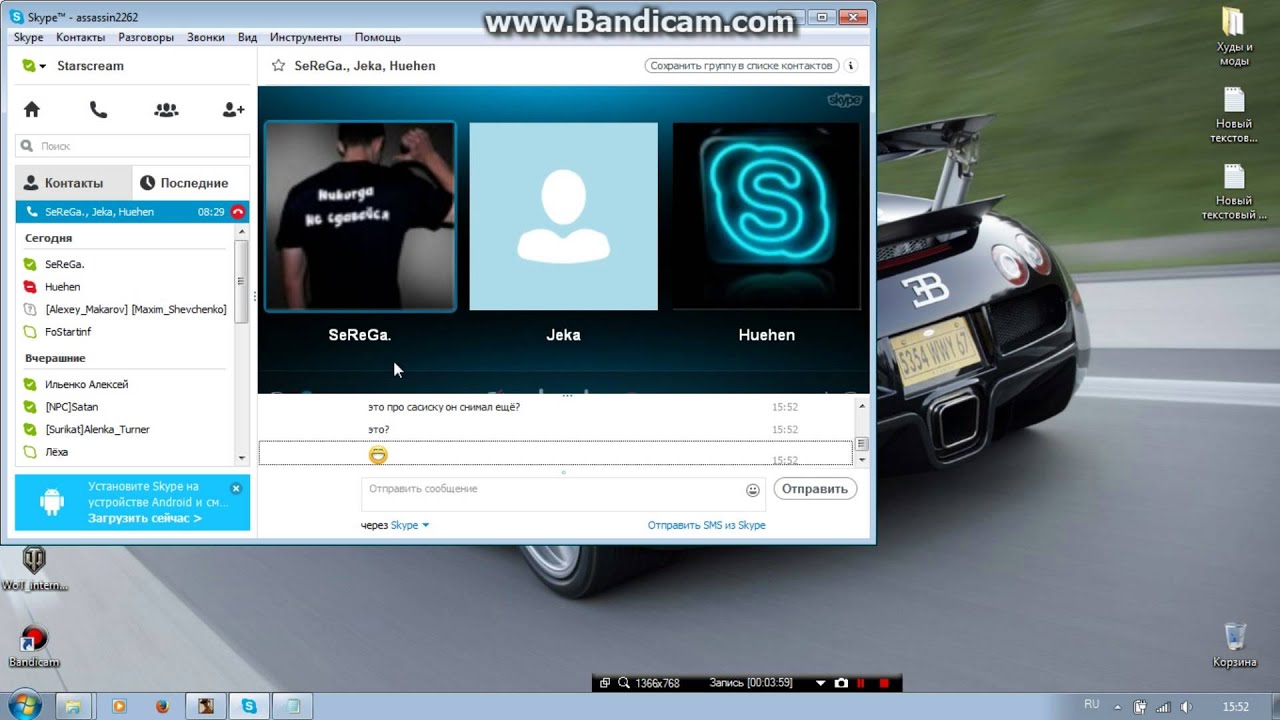Select the Huehen avatar tile
Screen dimensions: 1280x720
coord(766,216)
